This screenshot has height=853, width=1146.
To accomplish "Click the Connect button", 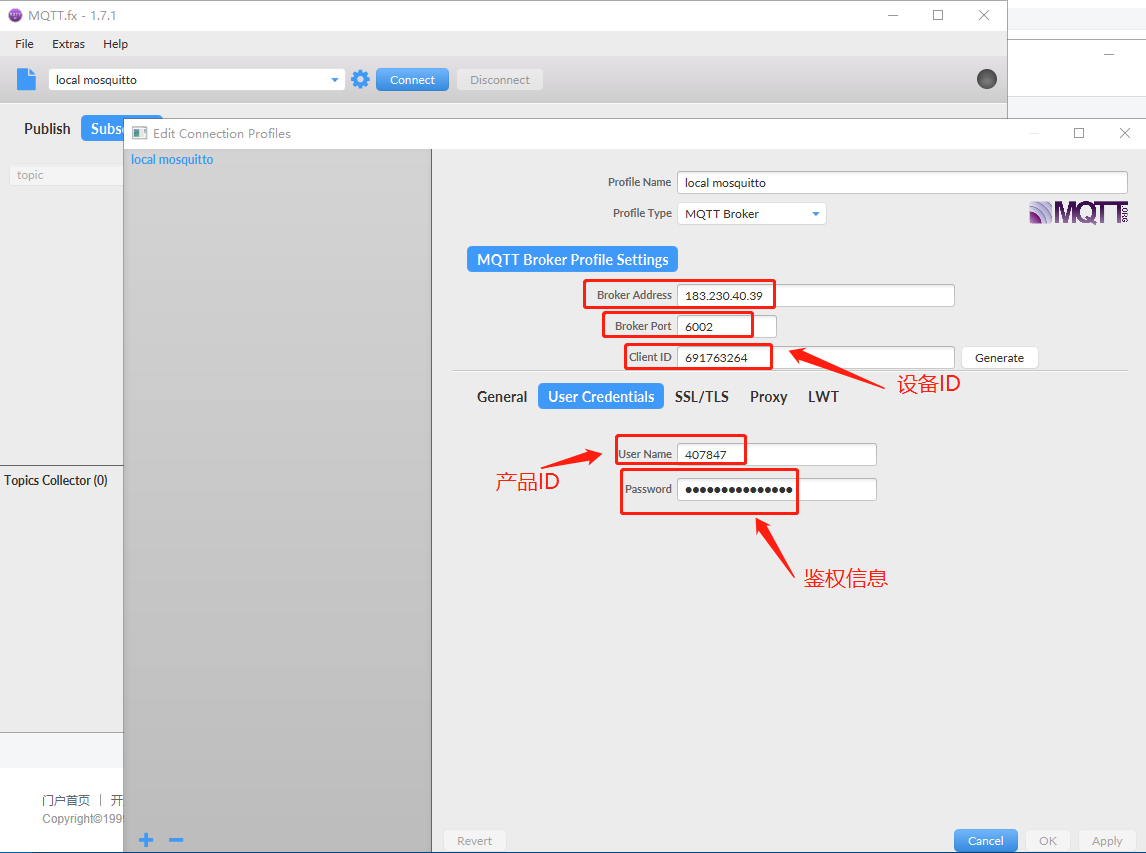I will tap(412, 80).
